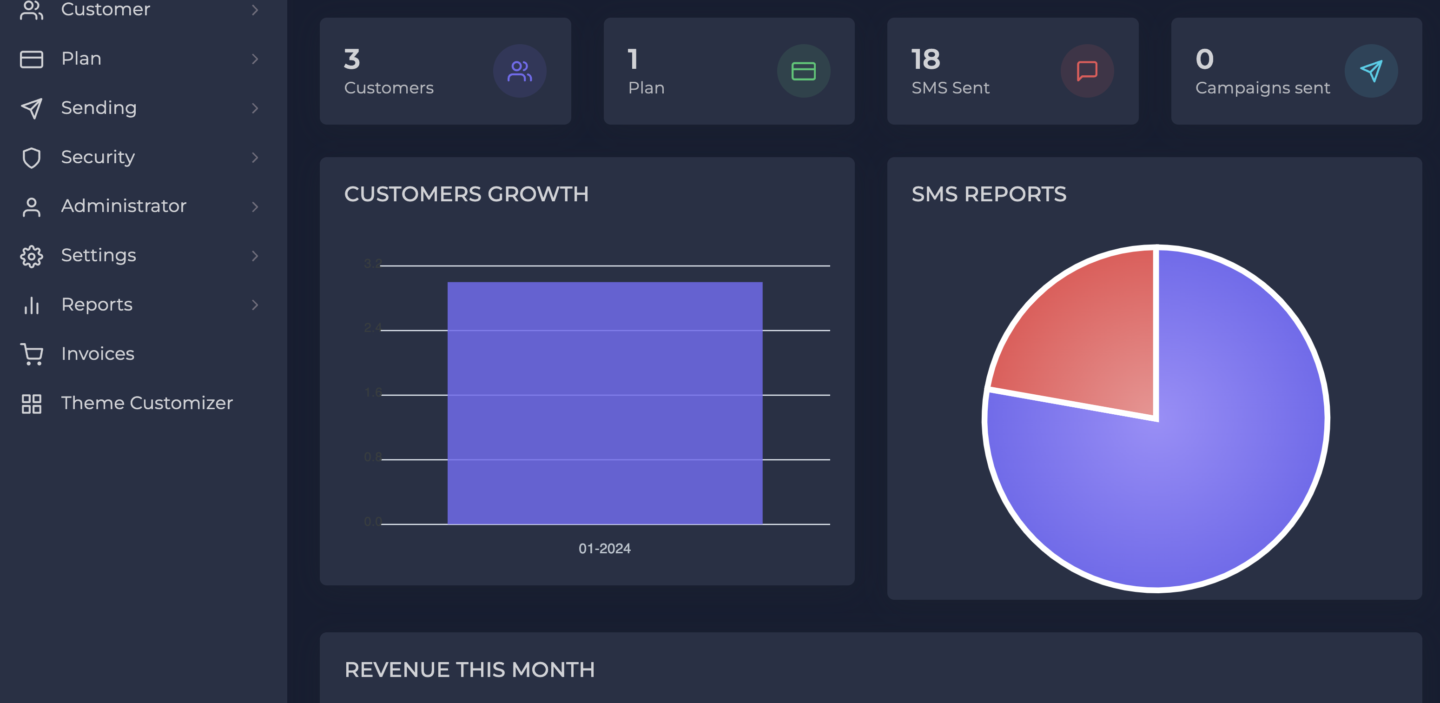Image resolution: width=1440 pixels, height=703 pixels.
Task: Click the 01-2024 axis label
Action: pos(605,549)
